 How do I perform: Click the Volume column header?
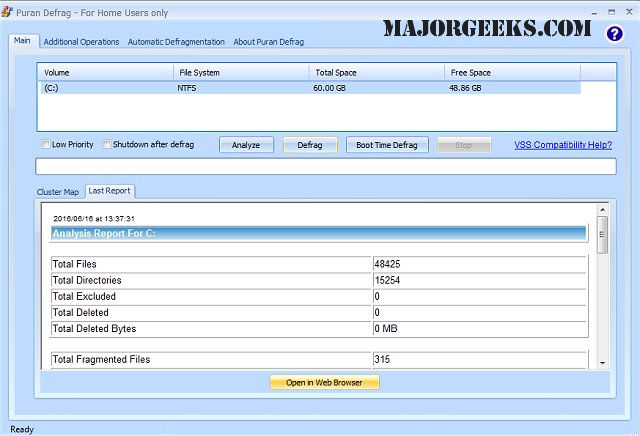tap(106, 73)
